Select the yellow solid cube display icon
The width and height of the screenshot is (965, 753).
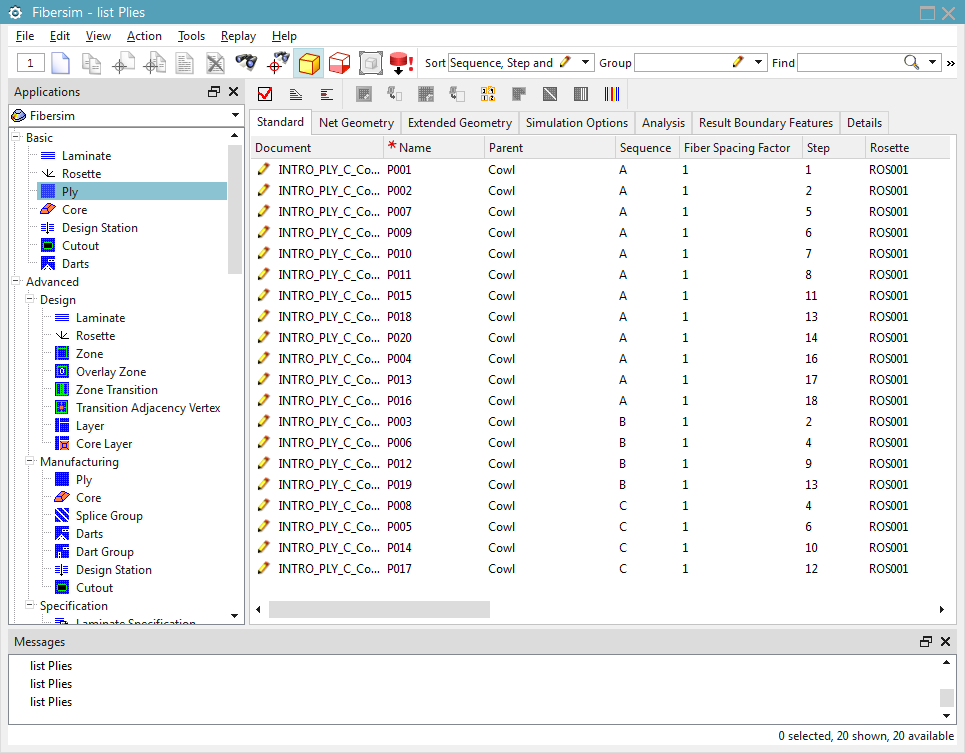click(x=310, y=62)
